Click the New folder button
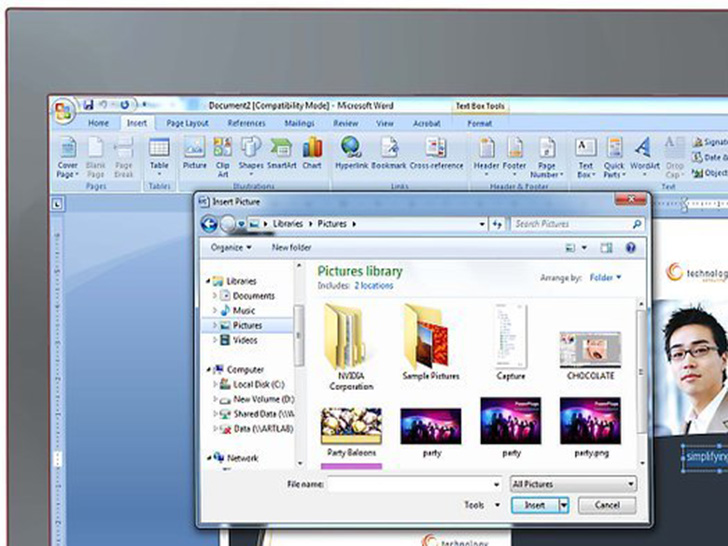The height and width of the screenshot is (546, 728). pyautogui.click(x=292, y=247)
